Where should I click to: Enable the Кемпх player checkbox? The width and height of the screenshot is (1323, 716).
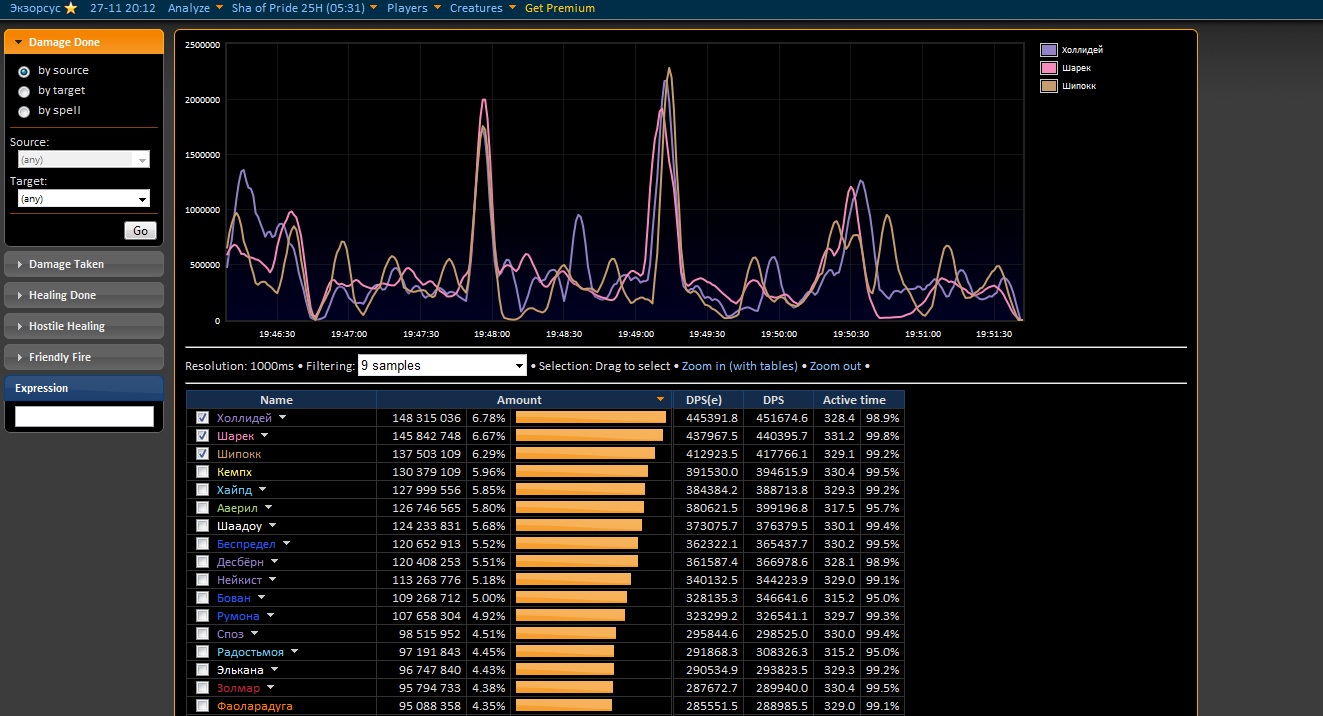point(203,472)
